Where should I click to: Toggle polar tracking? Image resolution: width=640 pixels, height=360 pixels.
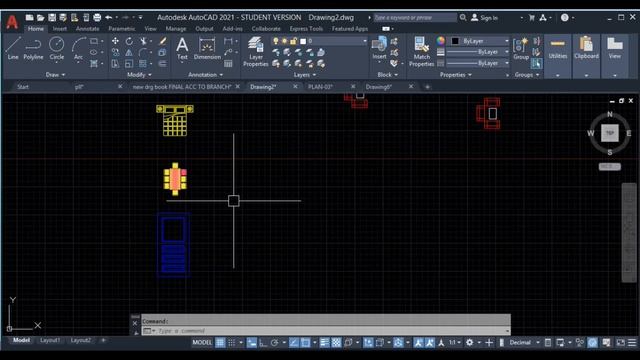point(274,342)
